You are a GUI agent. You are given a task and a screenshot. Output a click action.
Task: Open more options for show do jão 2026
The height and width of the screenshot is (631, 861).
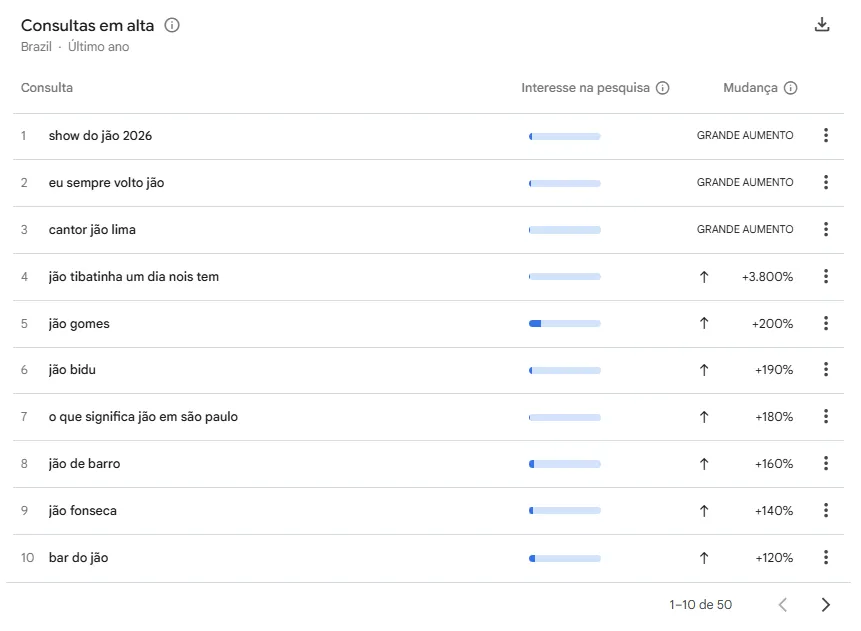(x=825, y=135)
